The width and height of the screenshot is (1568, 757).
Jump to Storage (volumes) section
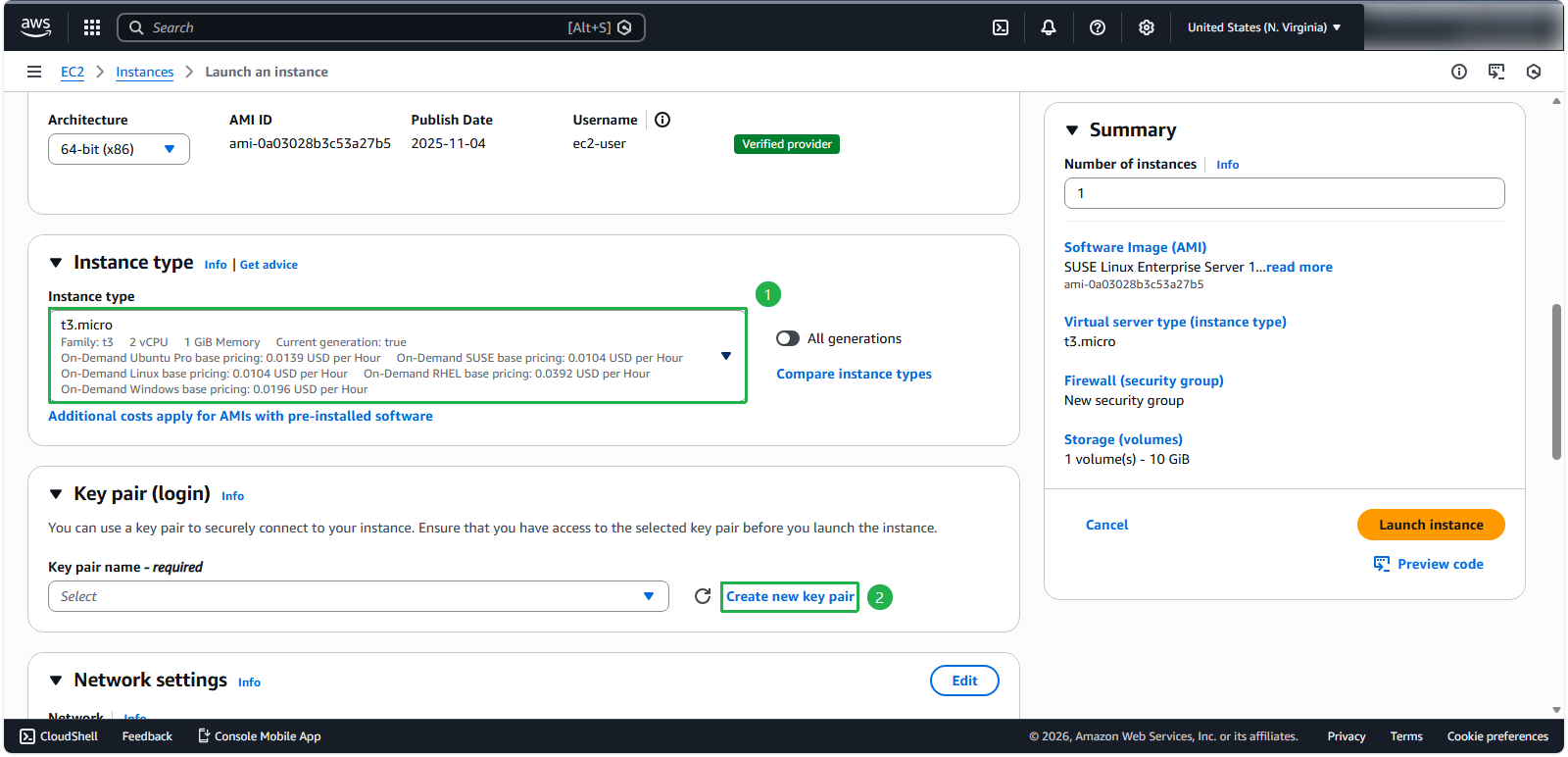pyautogui.click(x=1123, y=439)
